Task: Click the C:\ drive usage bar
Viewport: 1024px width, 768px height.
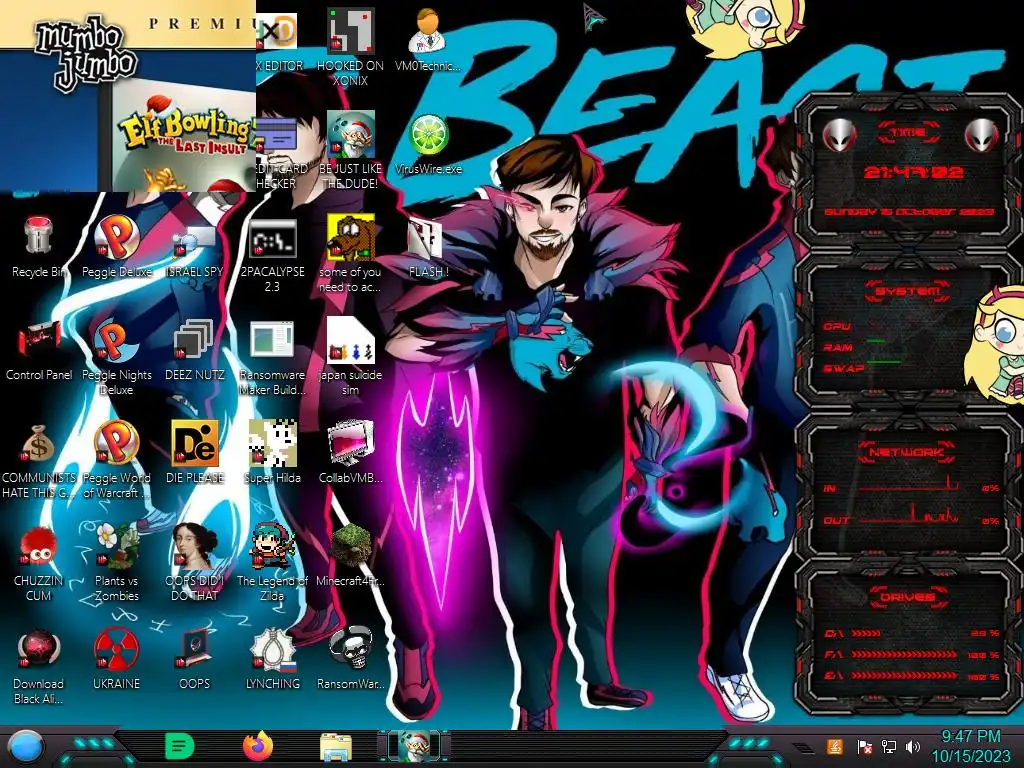Action: click(x=865, y=633)
